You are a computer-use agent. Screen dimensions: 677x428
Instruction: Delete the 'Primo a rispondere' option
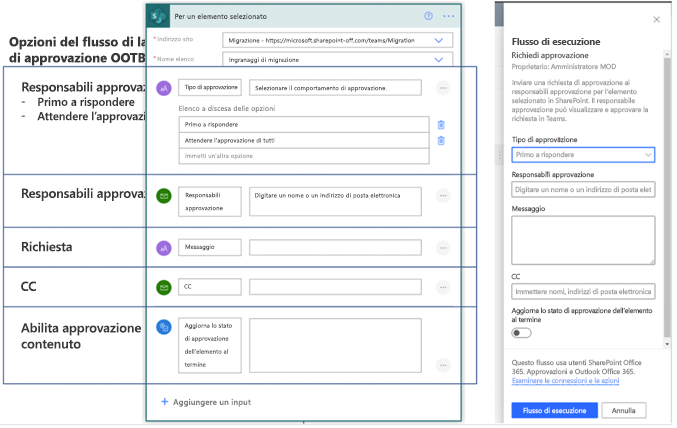click(443, 125)
